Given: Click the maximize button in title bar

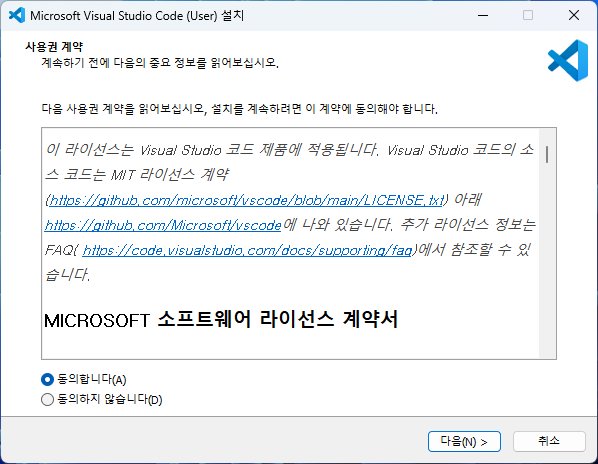Looking at the screenshot, I should 528,15.
